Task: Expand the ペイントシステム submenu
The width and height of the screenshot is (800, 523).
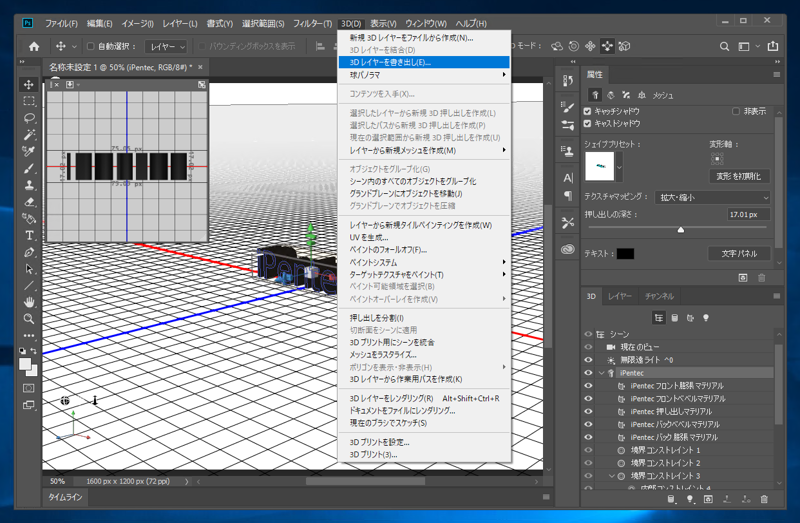Action: coord(424,262)
